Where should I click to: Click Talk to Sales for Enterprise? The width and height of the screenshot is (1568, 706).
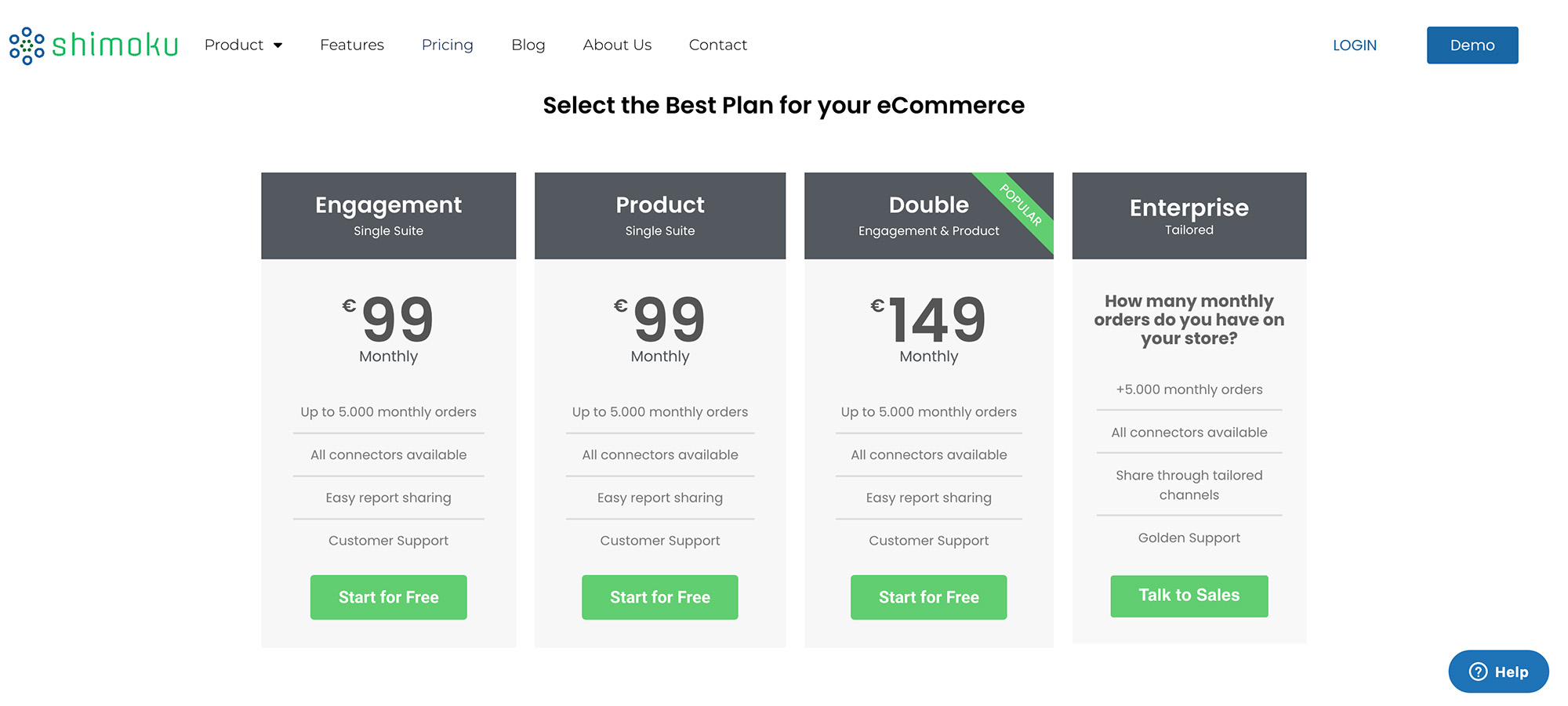point(1189,596)
